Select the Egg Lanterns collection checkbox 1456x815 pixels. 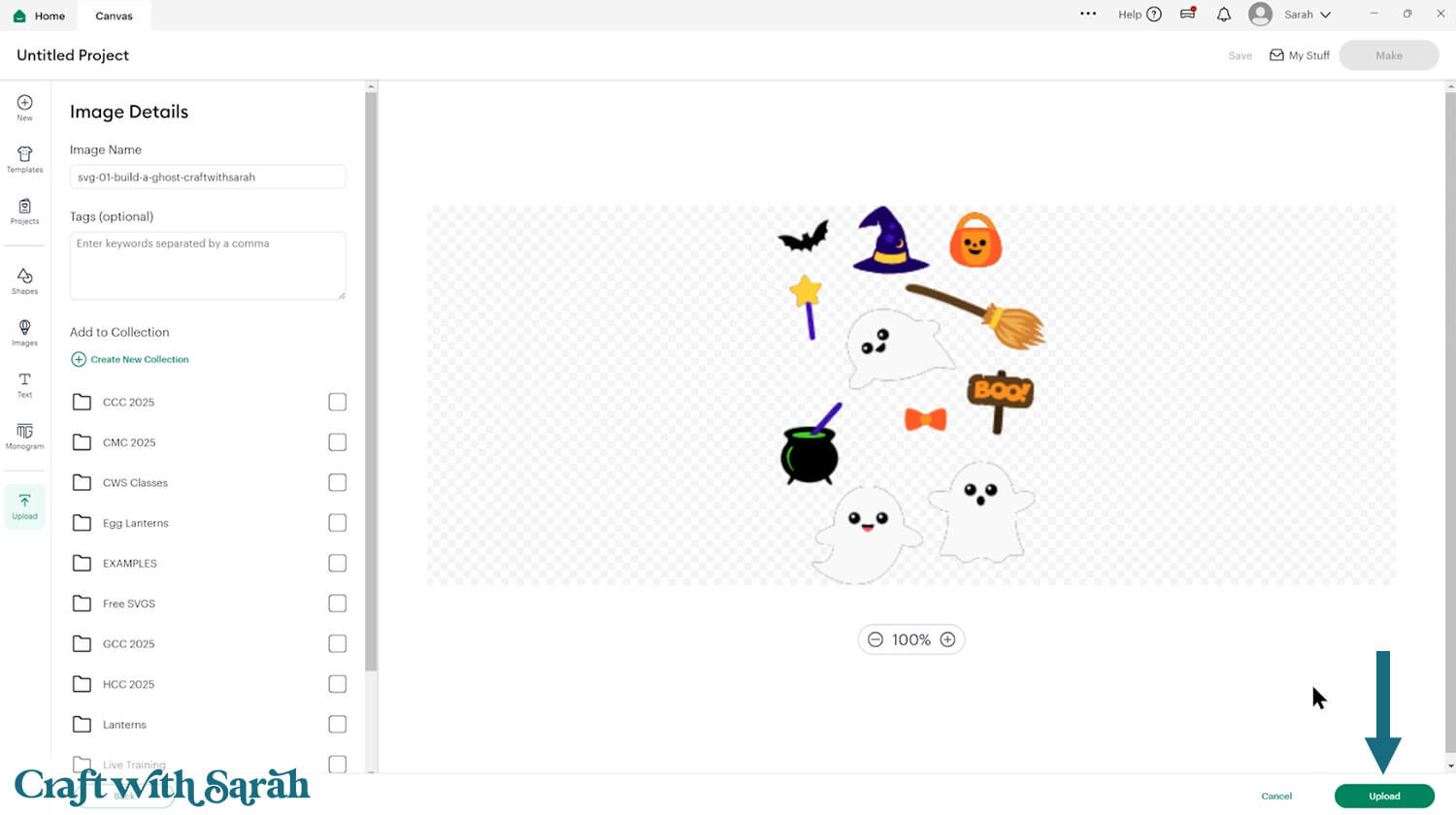coord(337,523)
